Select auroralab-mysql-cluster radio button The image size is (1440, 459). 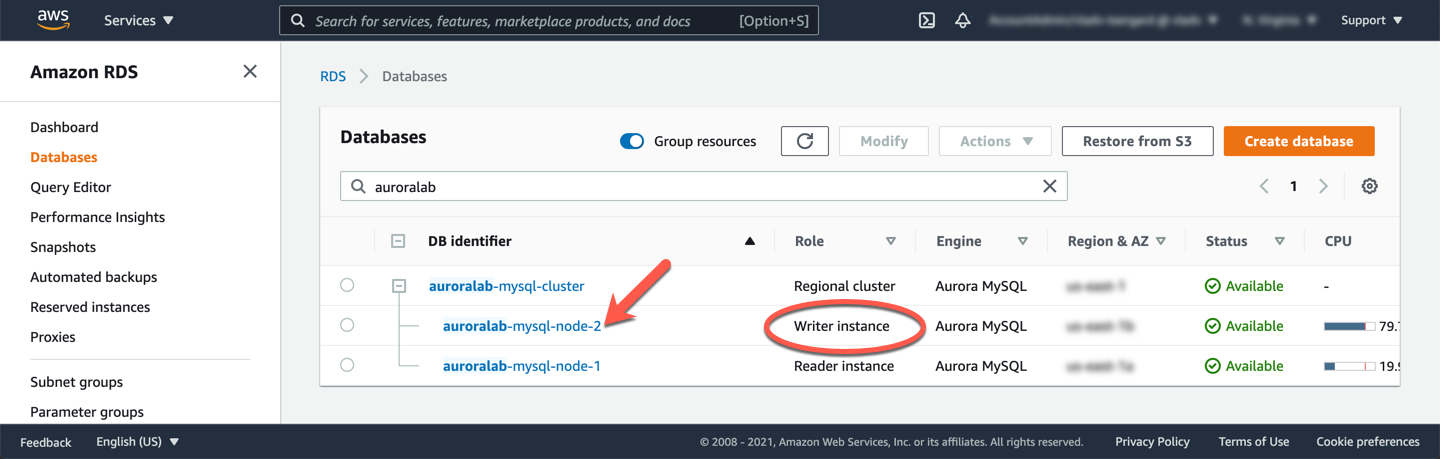[x=347, y=285]
